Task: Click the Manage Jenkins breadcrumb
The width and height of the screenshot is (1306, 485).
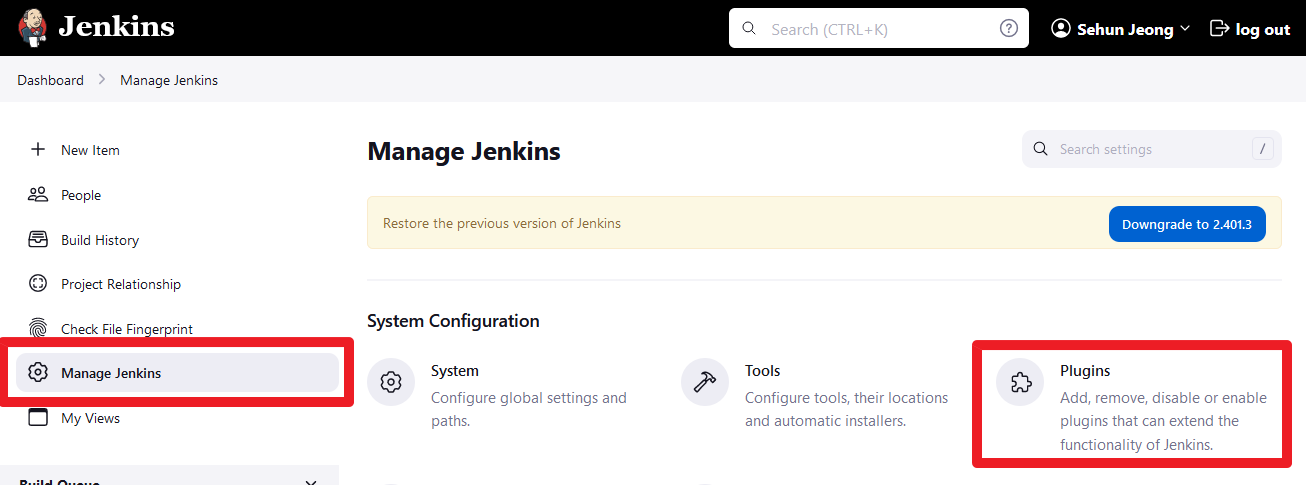Action: coord(169,80)
